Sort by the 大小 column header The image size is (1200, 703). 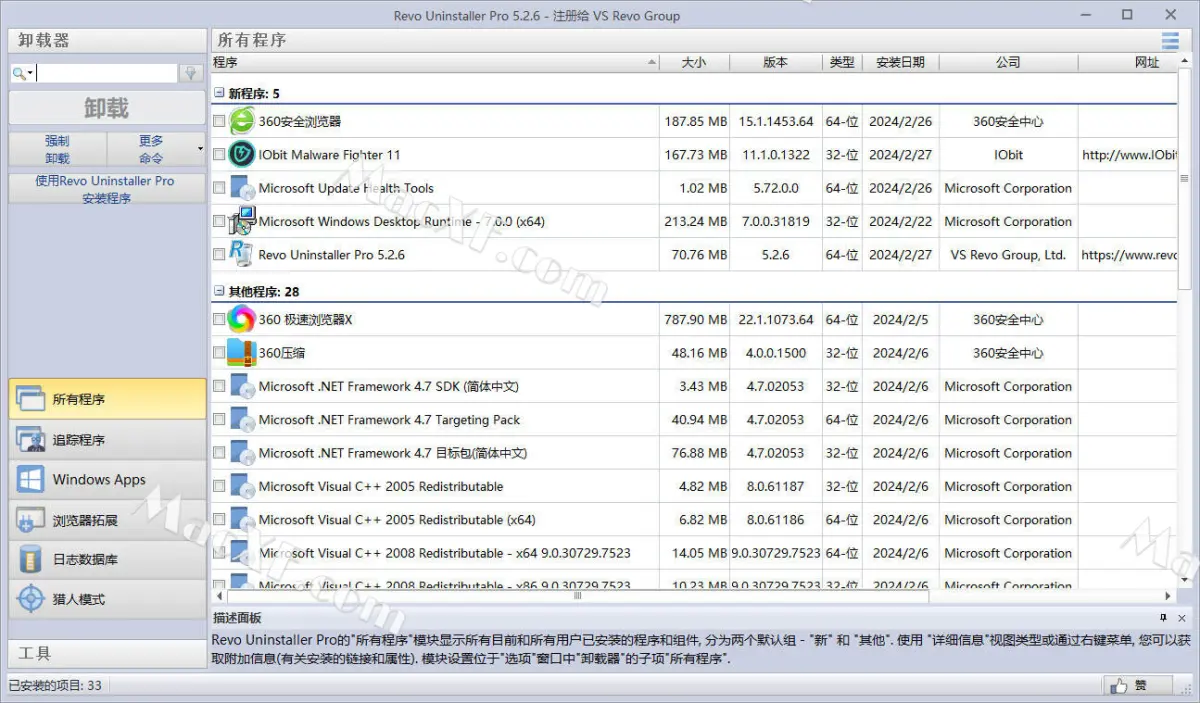tap(694, 62)
